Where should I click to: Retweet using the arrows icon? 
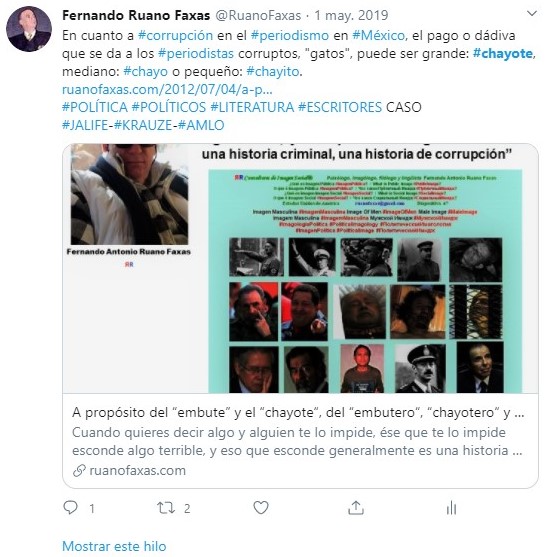(x=166, y=508)
